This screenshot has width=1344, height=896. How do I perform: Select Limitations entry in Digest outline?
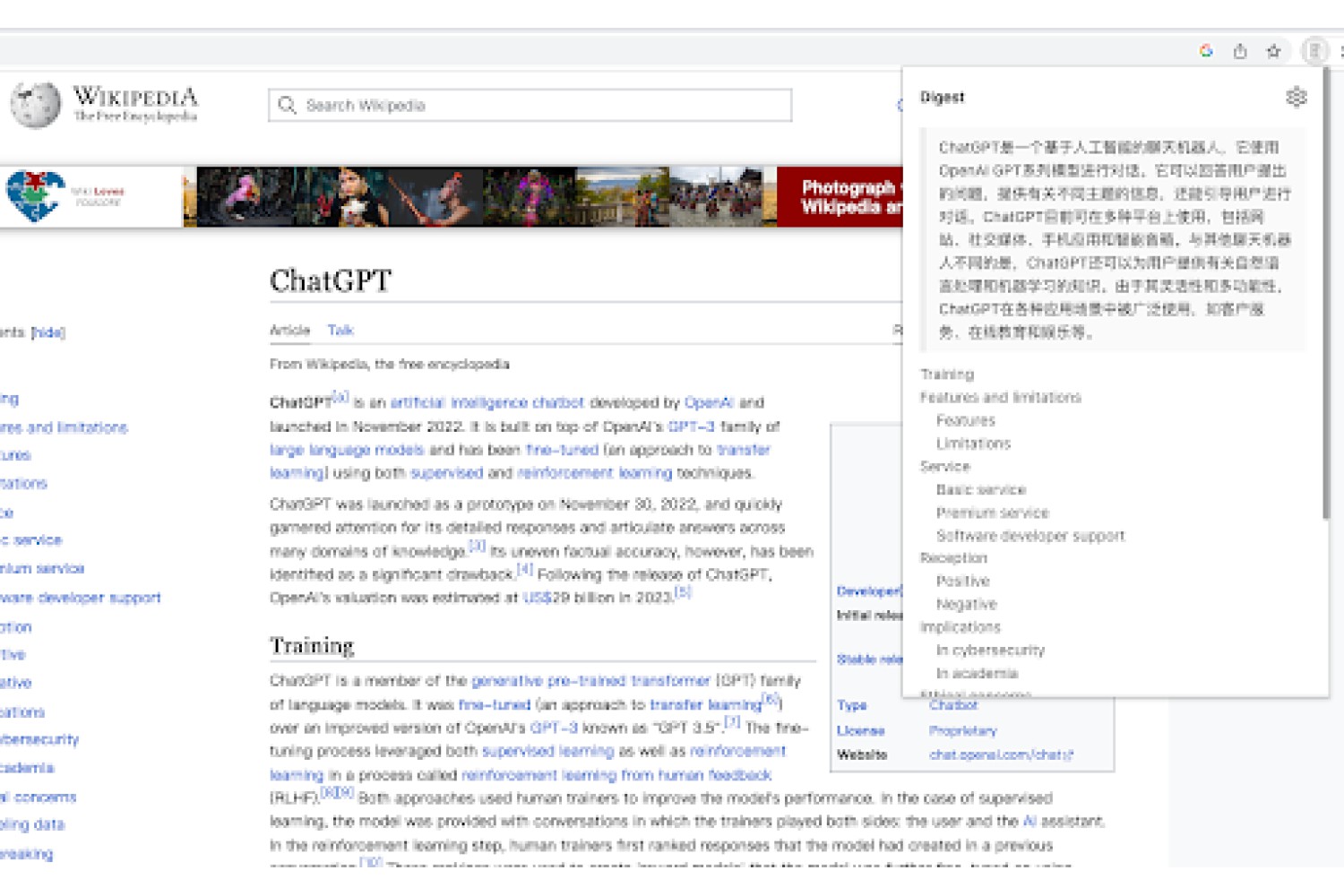[x=973, y=444]
